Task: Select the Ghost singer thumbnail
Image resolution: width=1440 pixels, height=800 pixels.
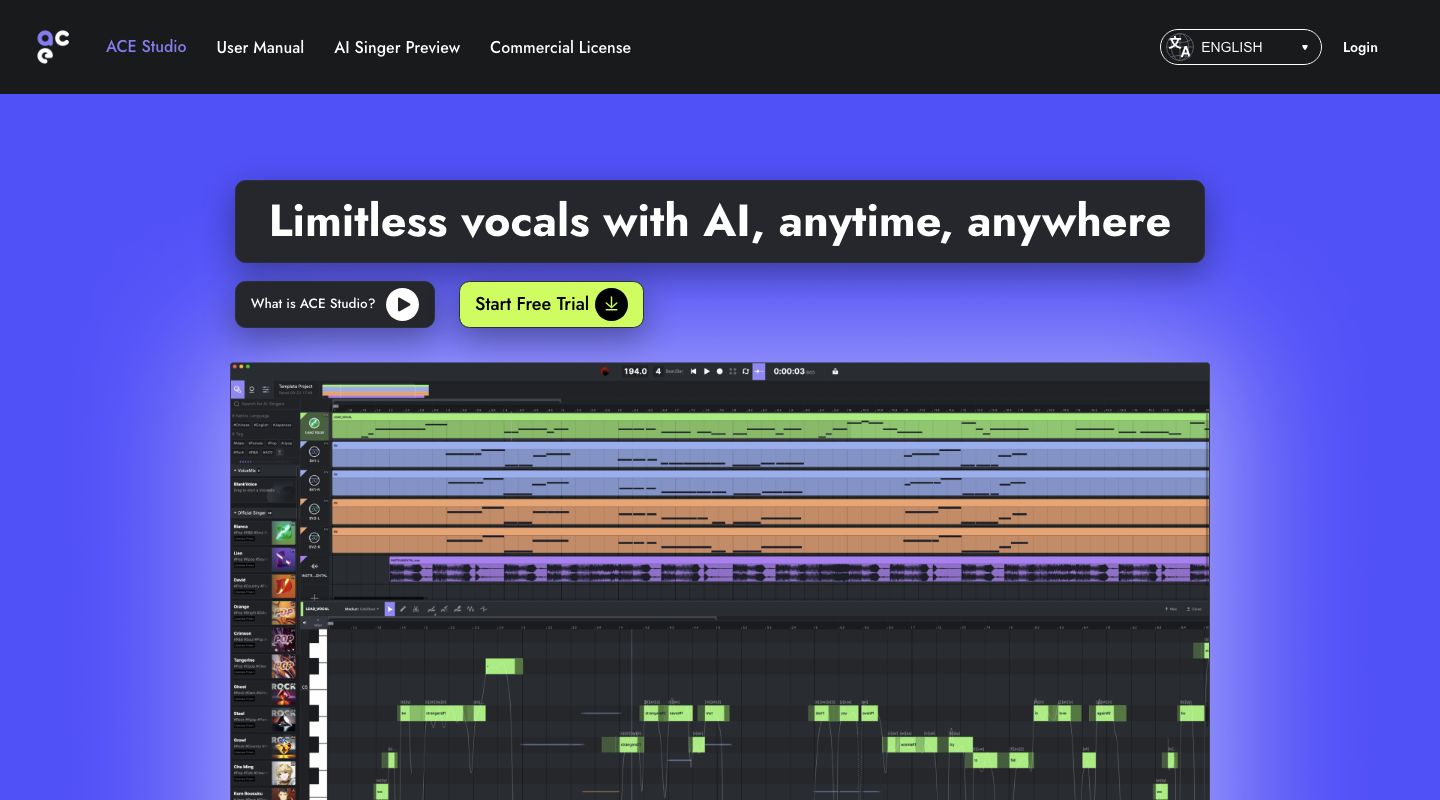Action: click(x=284, y=693)
